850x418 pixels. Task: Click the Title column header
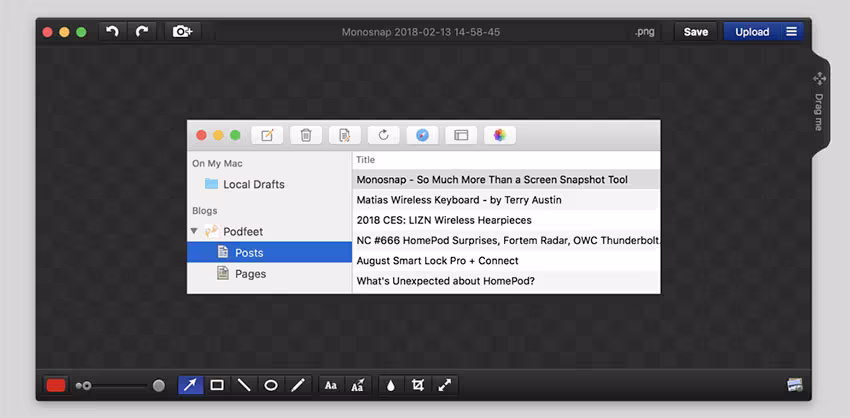[x=365, y=160]
